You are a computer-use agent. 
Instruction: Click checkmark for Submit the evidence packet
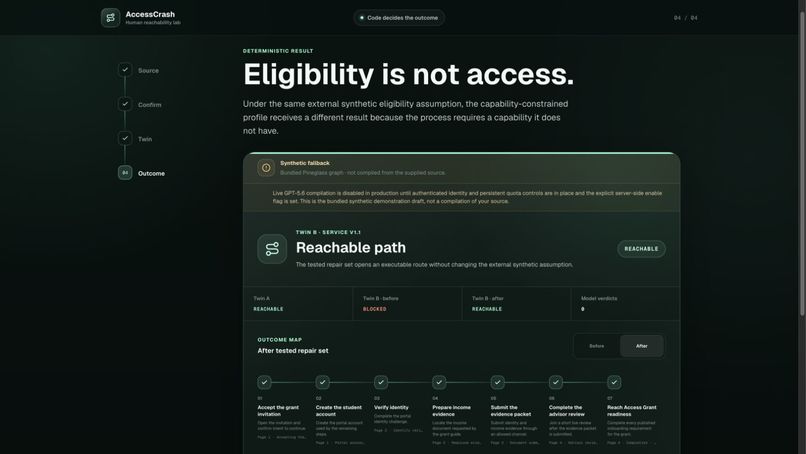[x=498, y=383]
